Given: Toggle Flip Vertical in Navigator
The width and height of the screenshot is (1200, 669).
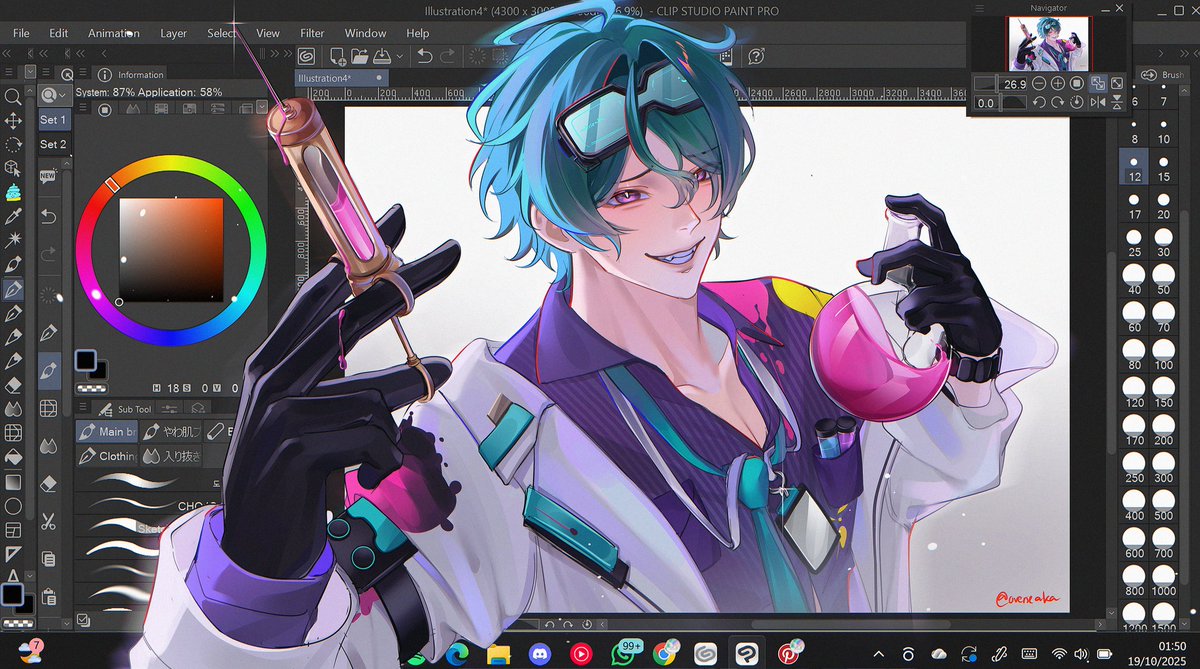Looking at the screenshot, I should click(x=1117, y=102).
